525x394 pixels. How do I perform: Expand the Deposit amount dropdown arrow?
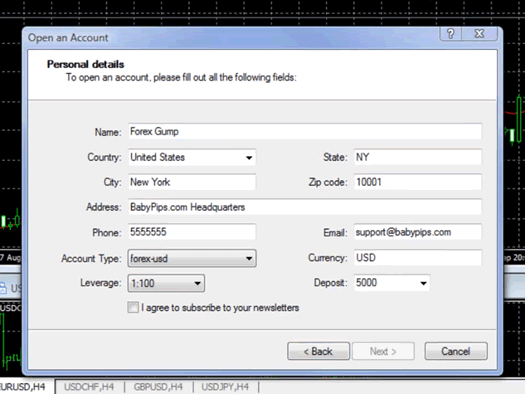tap(424, 283)
